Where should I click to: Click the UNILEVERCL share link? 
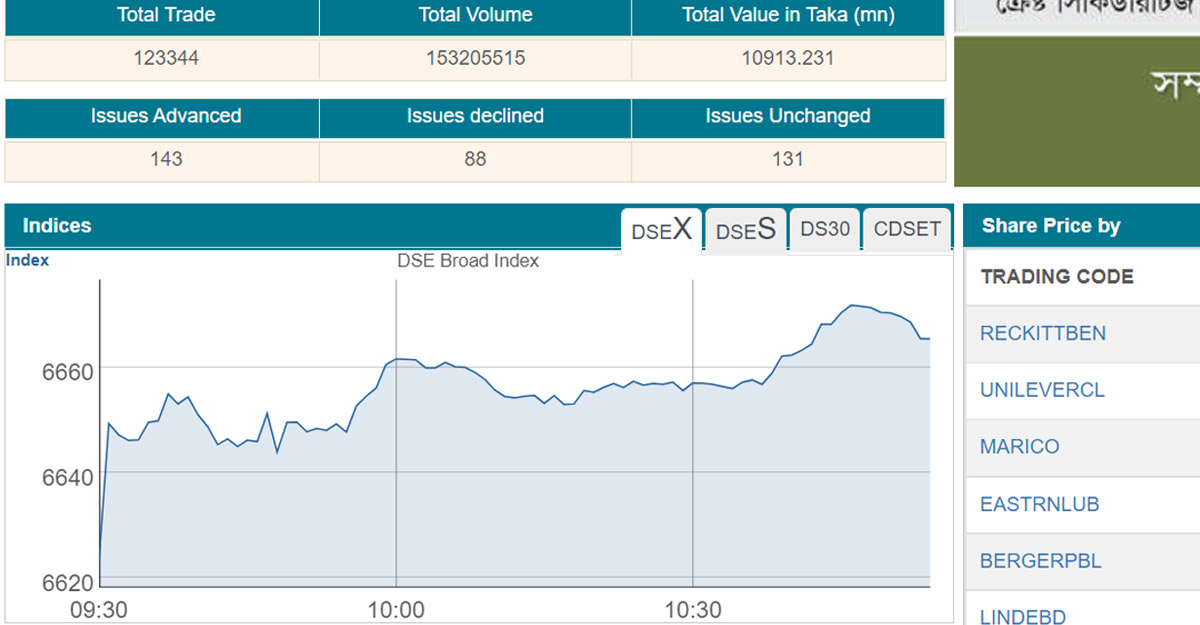[1042, 390]
